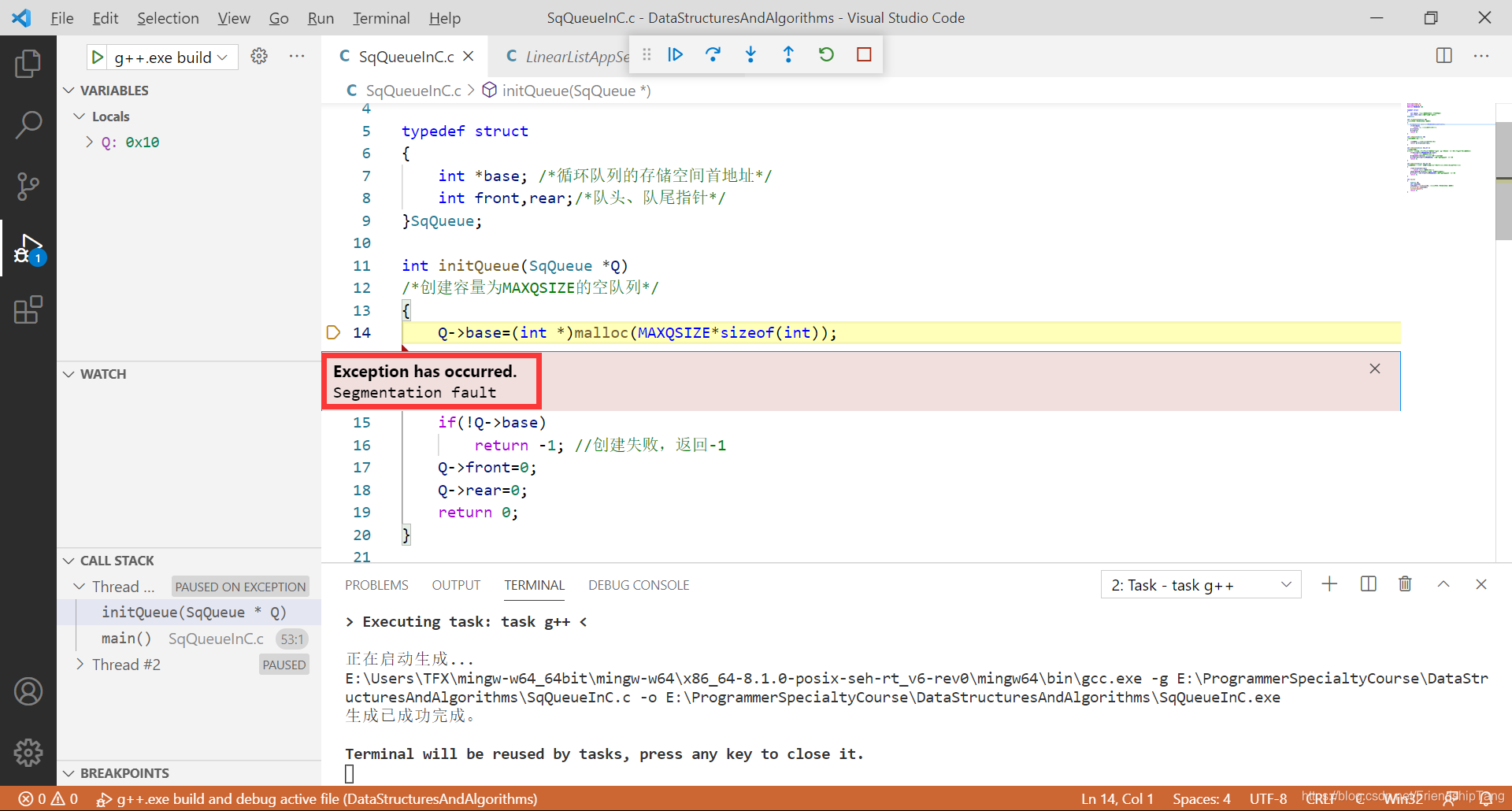Open the Search panel

(x=28, y=124)
